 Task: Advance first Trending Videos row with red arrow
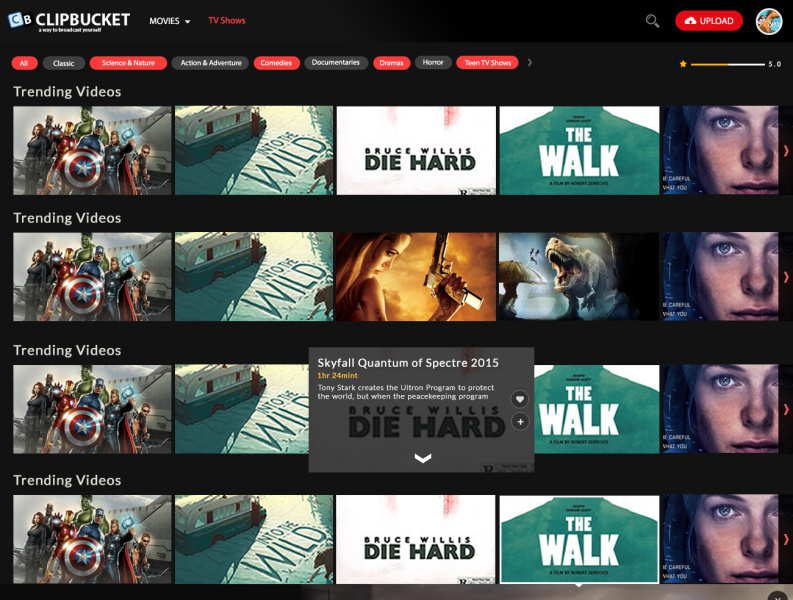786,150
